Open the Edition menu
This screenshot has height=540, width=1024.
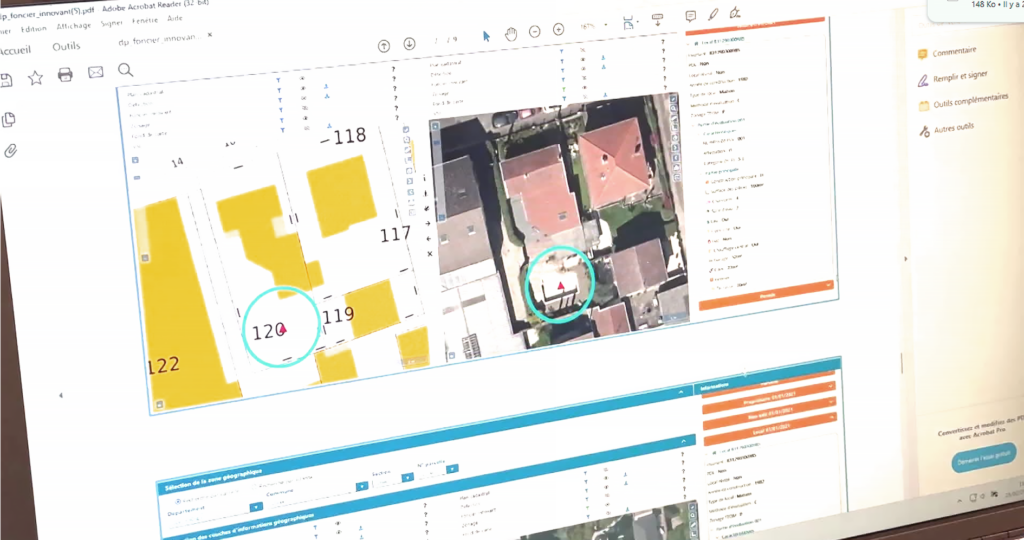tap(33, 29)
